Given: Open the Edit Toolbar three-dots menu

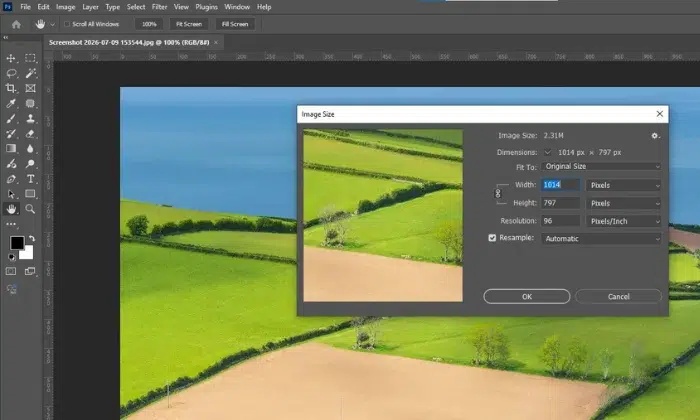Looking at the screenshot, I should [x=11, y=224].
